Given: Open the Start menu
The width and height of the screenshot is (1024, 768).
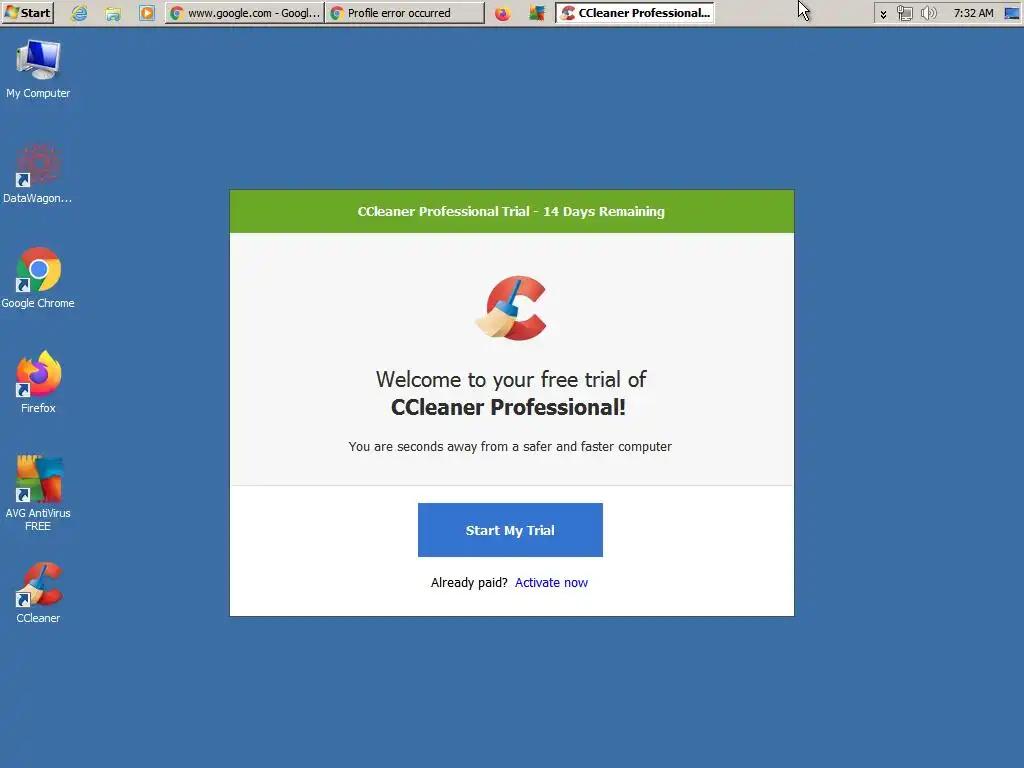Looking at the screenshot, I should pyautogui.click(x=27, y=12).
